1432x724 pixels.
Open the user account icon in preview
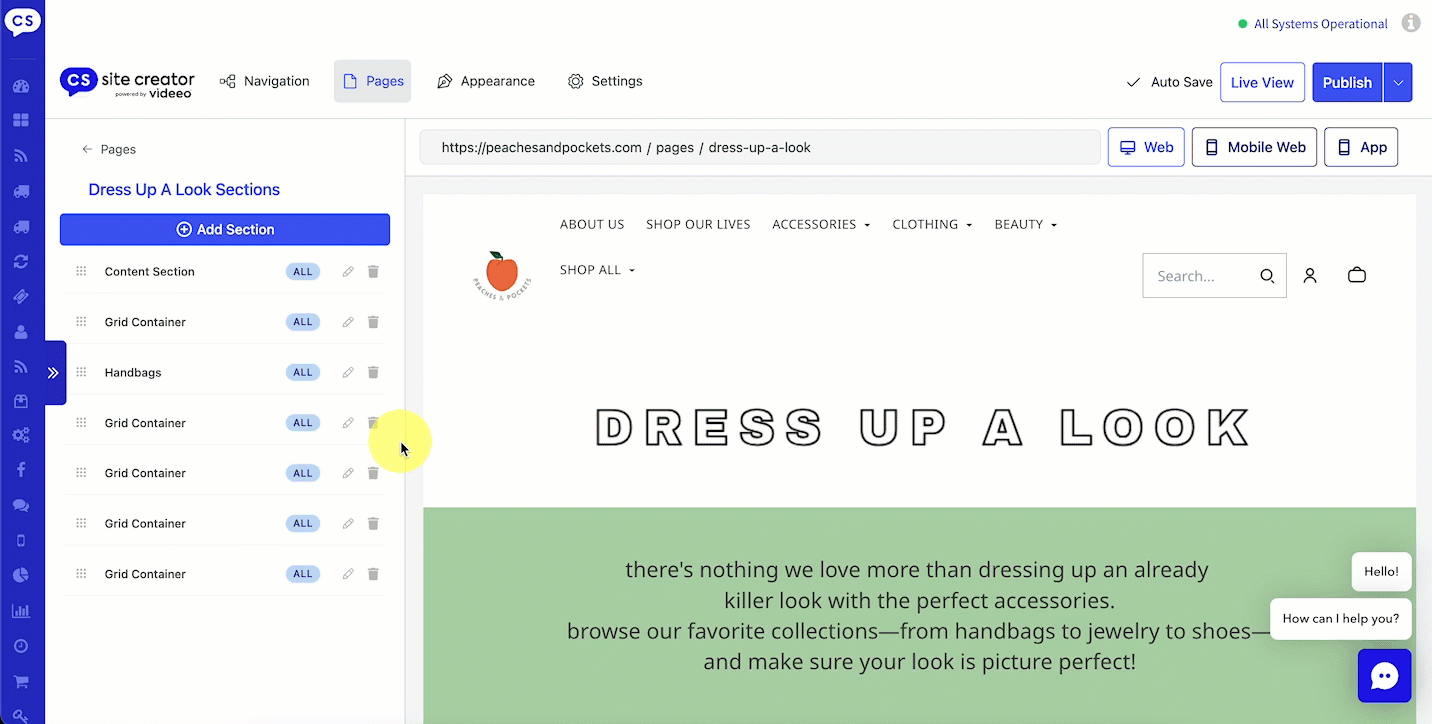[x=1309, y=275]
